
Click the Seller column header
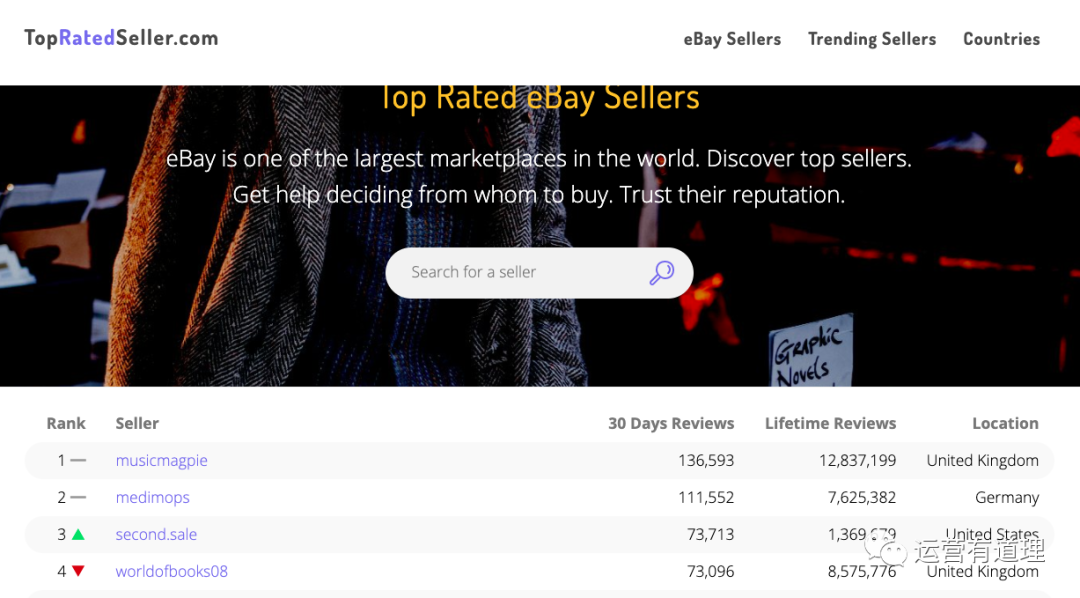pos(137,423)
